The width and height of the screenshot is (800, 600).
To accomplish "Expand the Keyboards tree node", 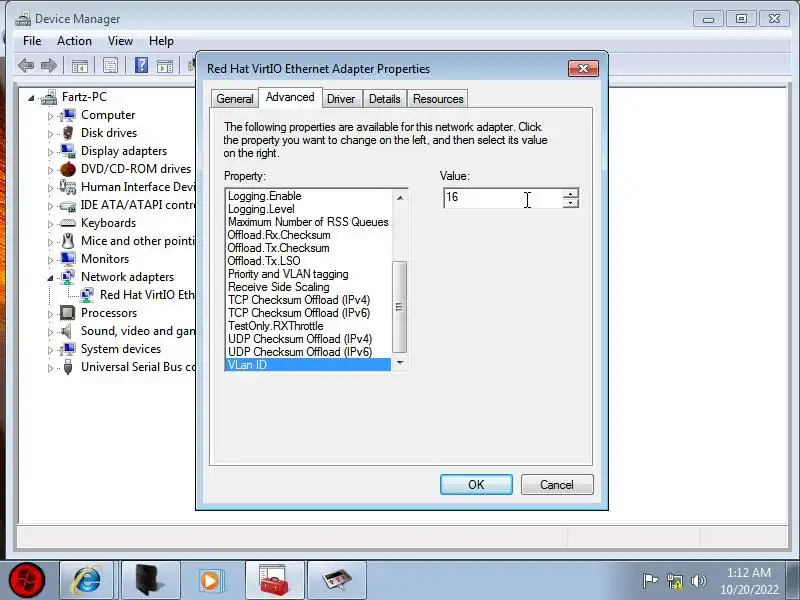I will 50,224.
